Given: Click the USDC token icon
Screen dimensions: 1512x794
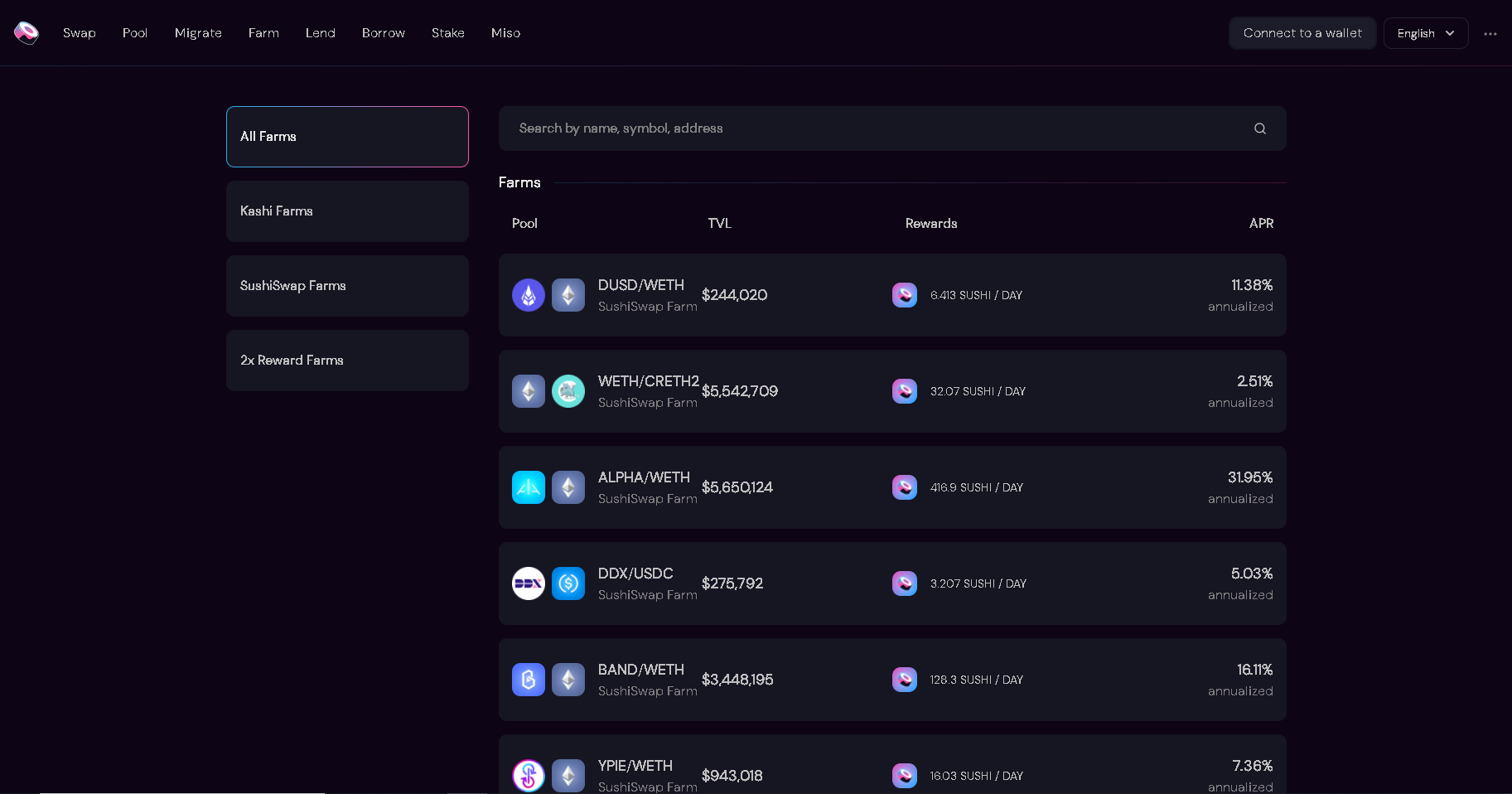Looking at the screenshot, I should click(568, 583).
